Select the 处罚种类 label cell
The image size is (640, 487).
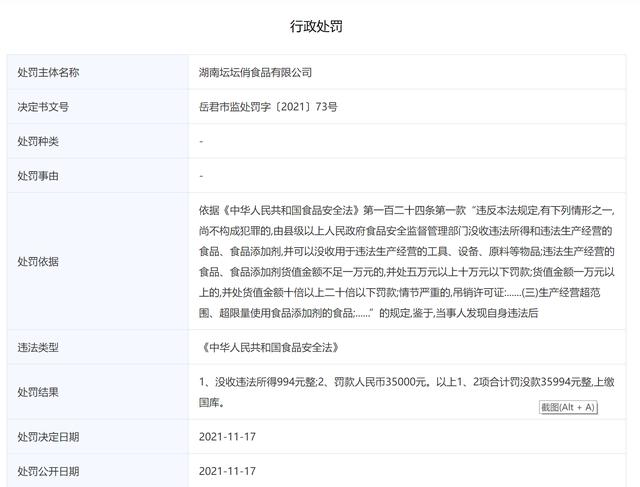pyautogui.click(x=98, y=141)
